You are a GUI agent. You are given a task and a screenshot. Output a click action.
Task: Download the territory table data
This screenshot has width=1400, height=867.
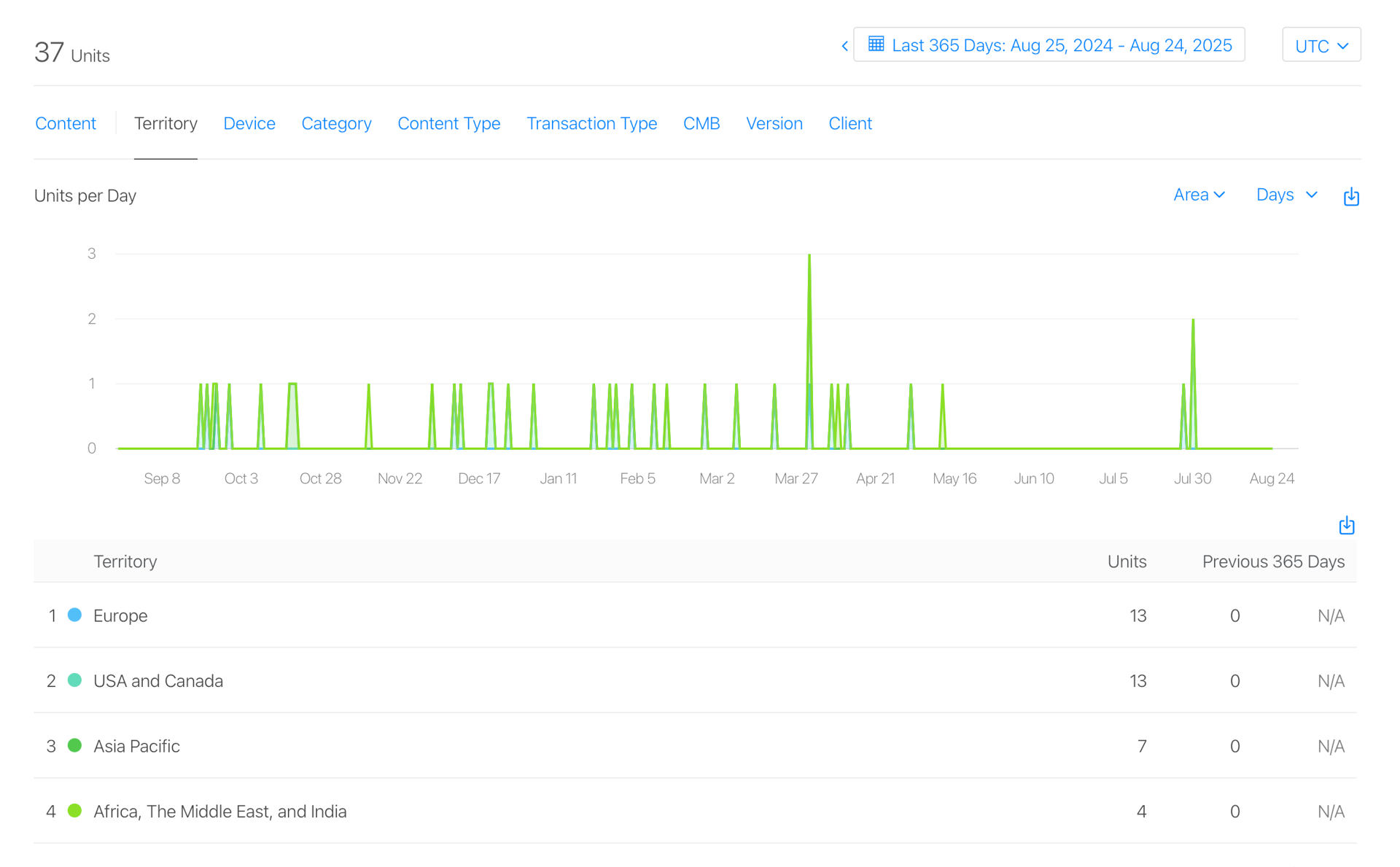pos(1346,525)
